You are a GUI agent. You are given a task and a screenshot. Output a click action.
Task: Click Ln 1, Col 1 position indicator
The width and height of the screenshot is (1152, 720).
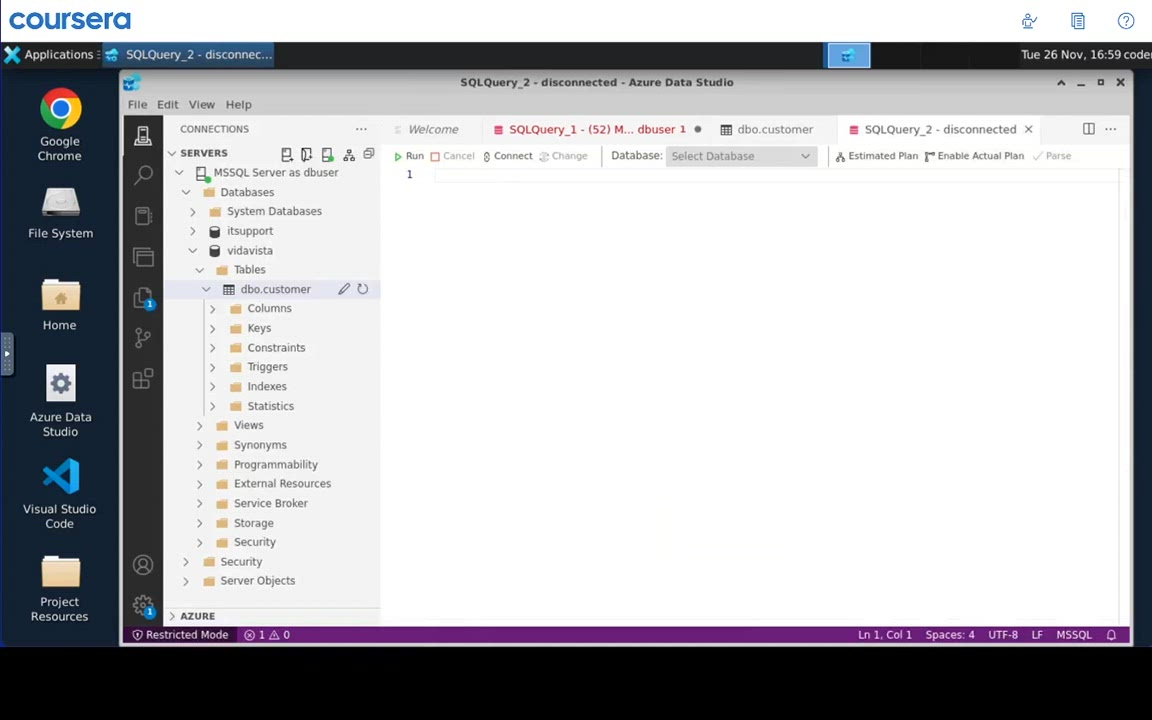pyautogui.click(x=885, y=635)
